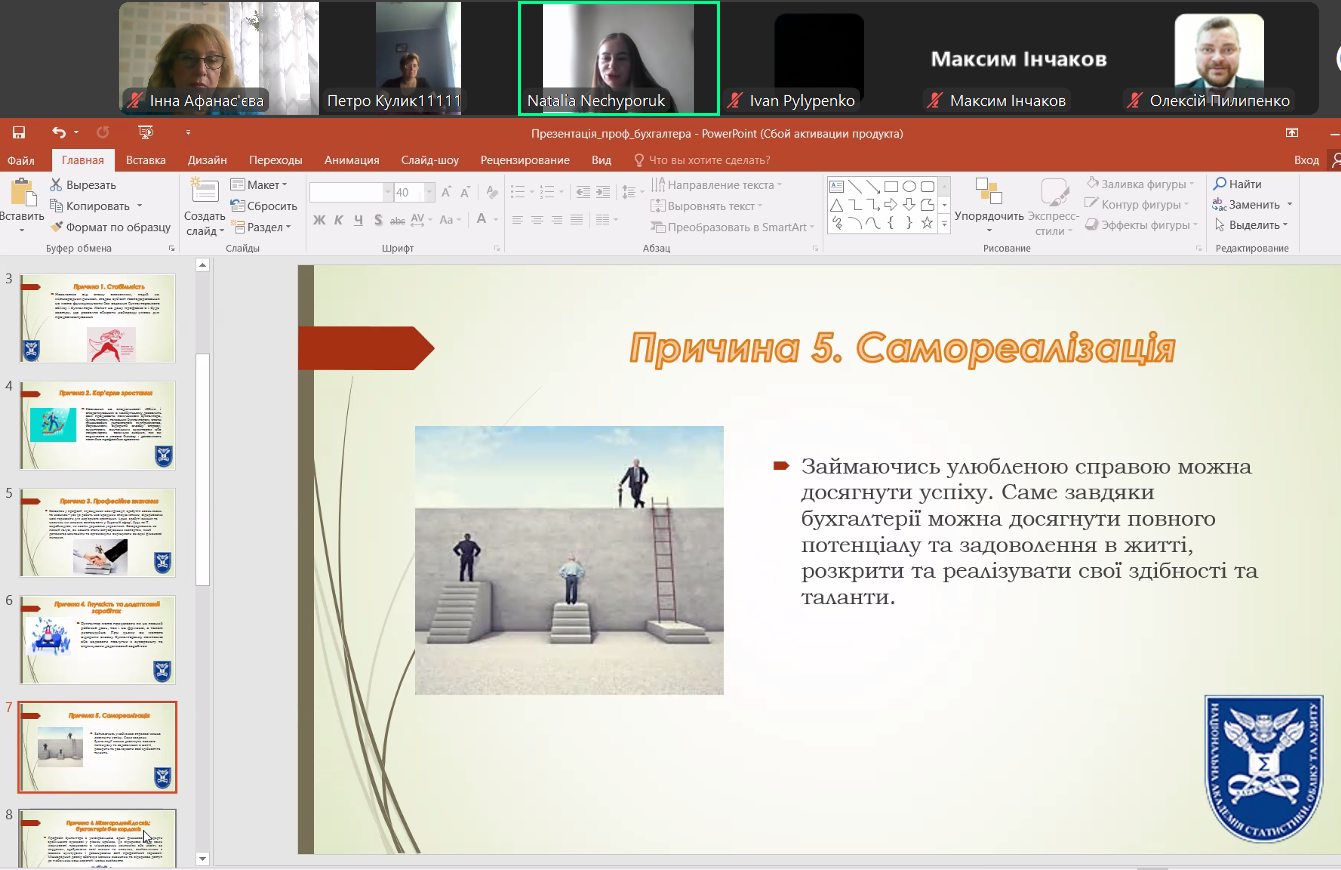This screenshot has width=1341, height=870.
Task: Open the Вставка ribbon tab
Action: [x=146, y=160]
